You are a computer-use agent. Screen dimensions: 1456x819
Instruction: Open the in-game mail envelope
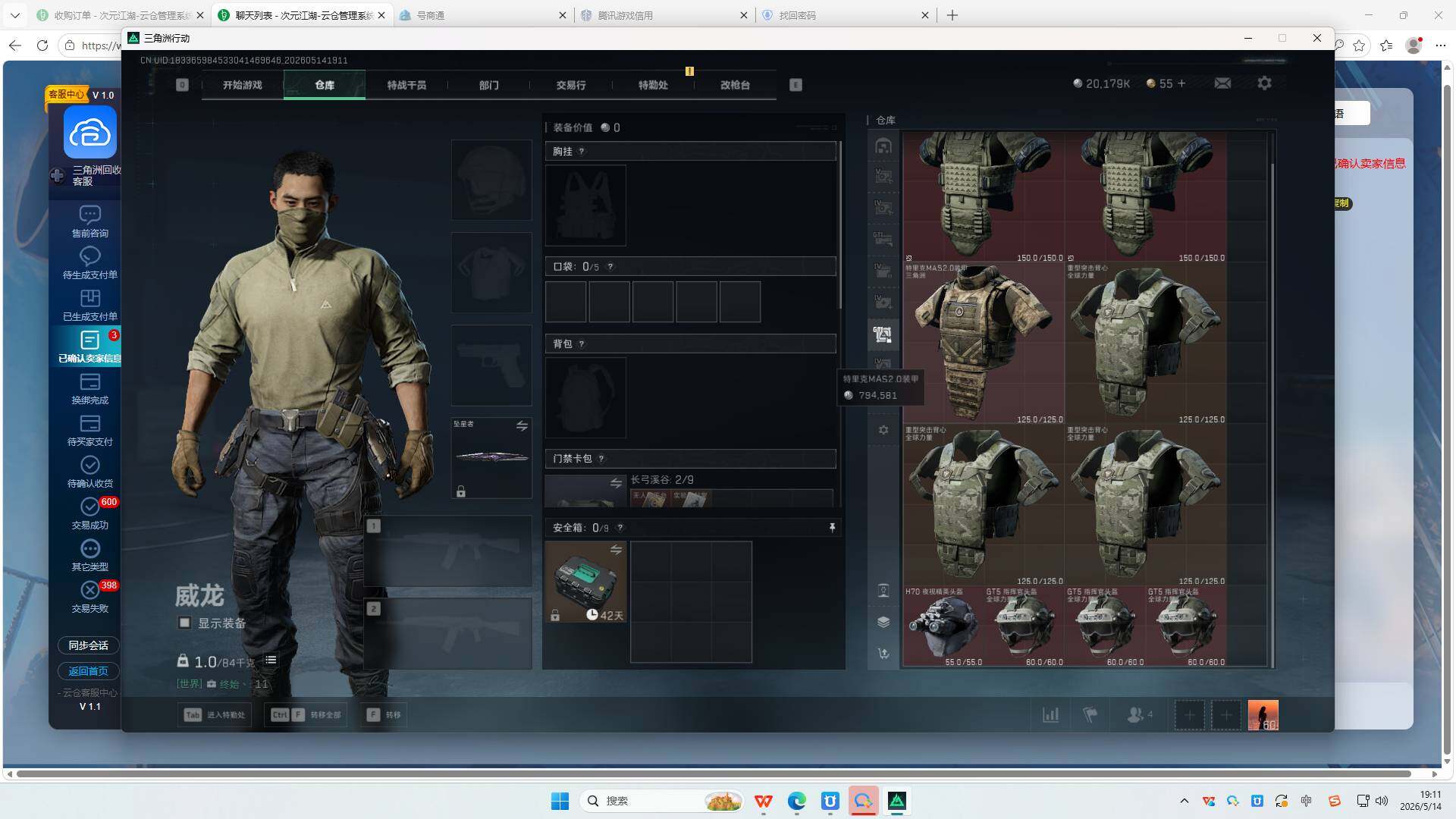coord(1222,83)
